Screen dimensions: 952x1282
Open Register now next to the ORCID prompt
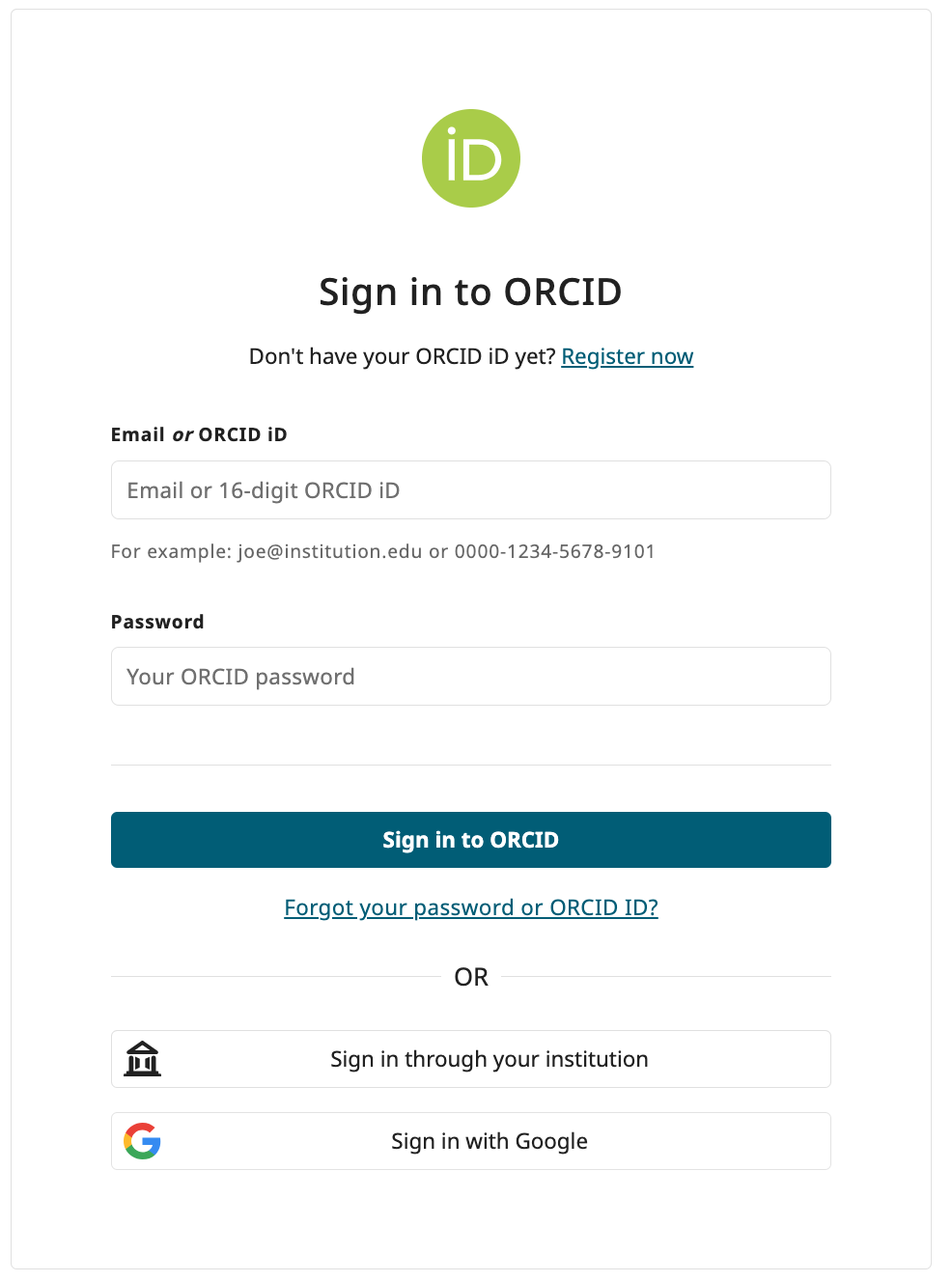pyautogui.click(x=627, y=356)
